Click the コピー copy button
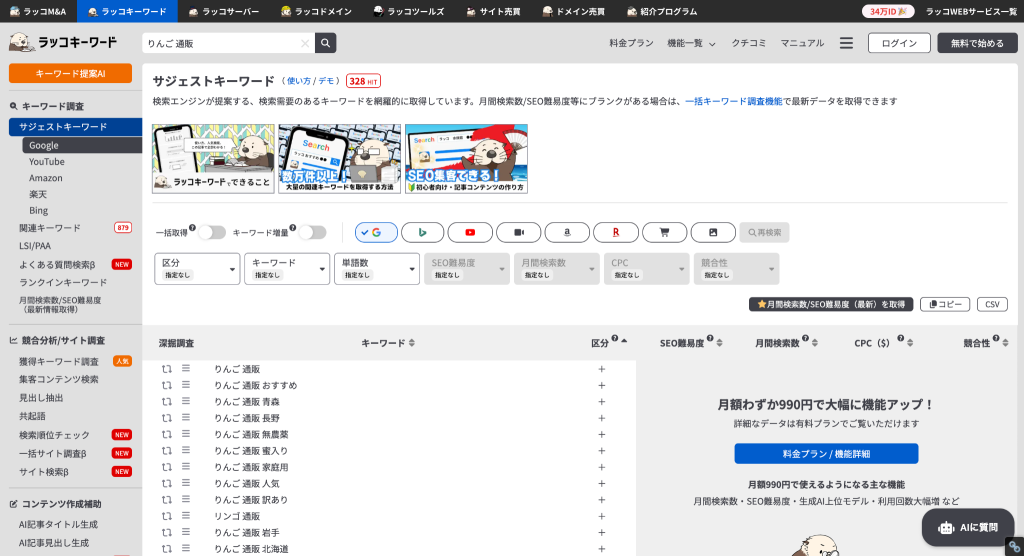This screenshot has width=1024, height=556. [945, 304]
